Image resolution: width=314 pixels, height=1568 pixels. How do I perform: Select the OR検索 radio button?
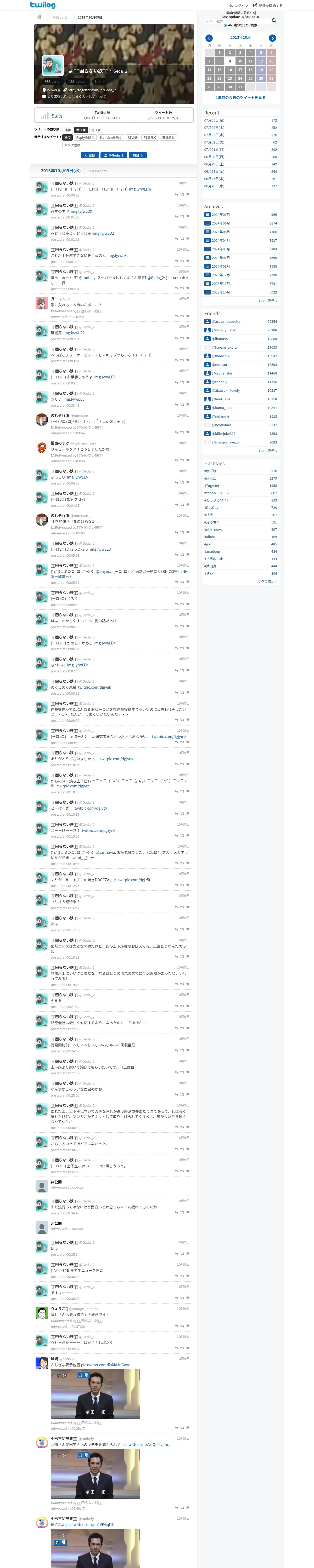244,26
